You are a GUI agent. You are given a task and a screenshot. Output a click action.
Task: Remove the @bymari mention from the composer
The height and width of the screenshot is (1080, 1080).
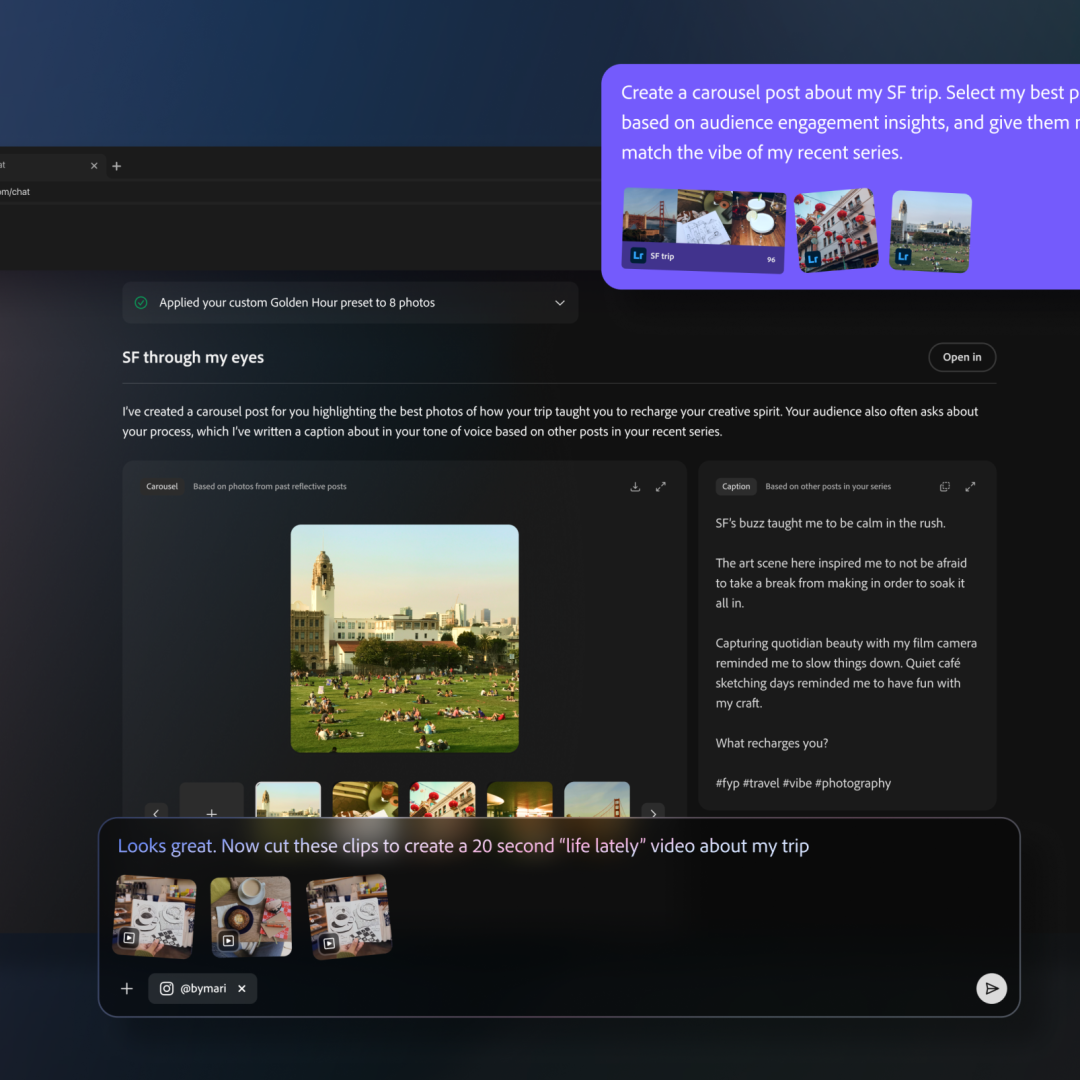(x=241, y=988)
